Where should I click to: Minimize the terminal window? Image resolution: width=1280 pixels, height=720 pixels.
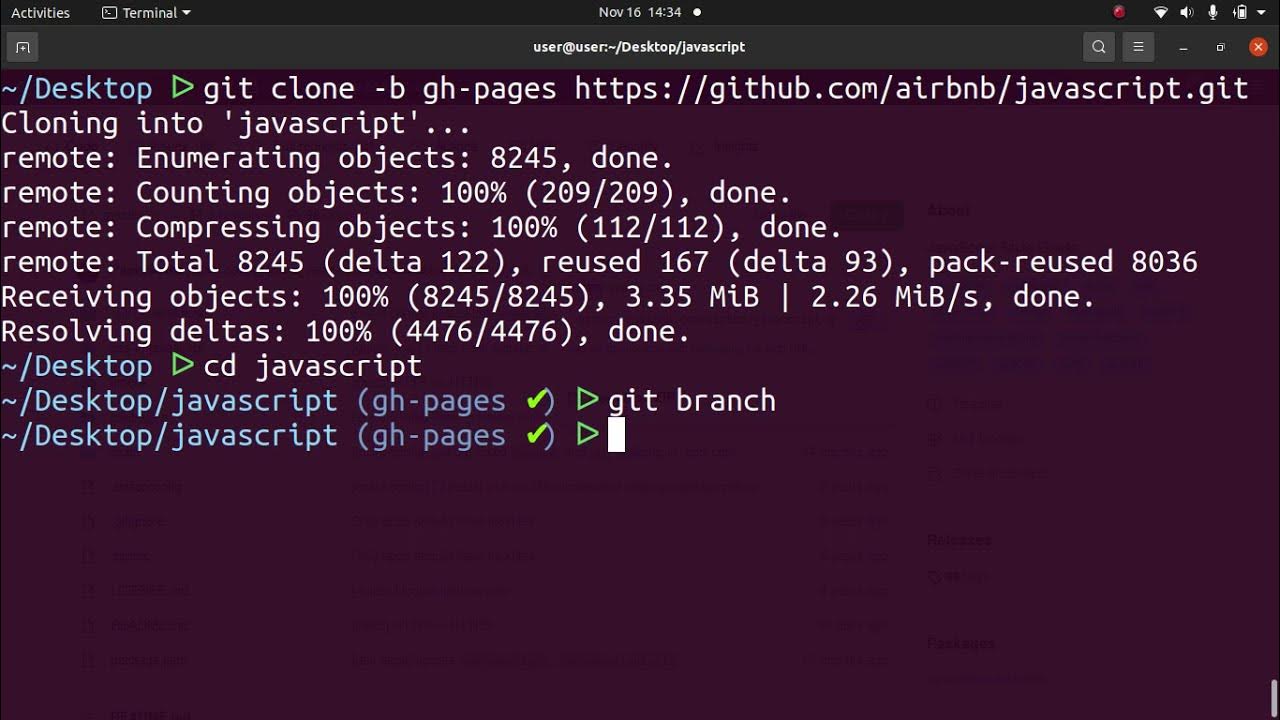click(x=1183, y=47)
